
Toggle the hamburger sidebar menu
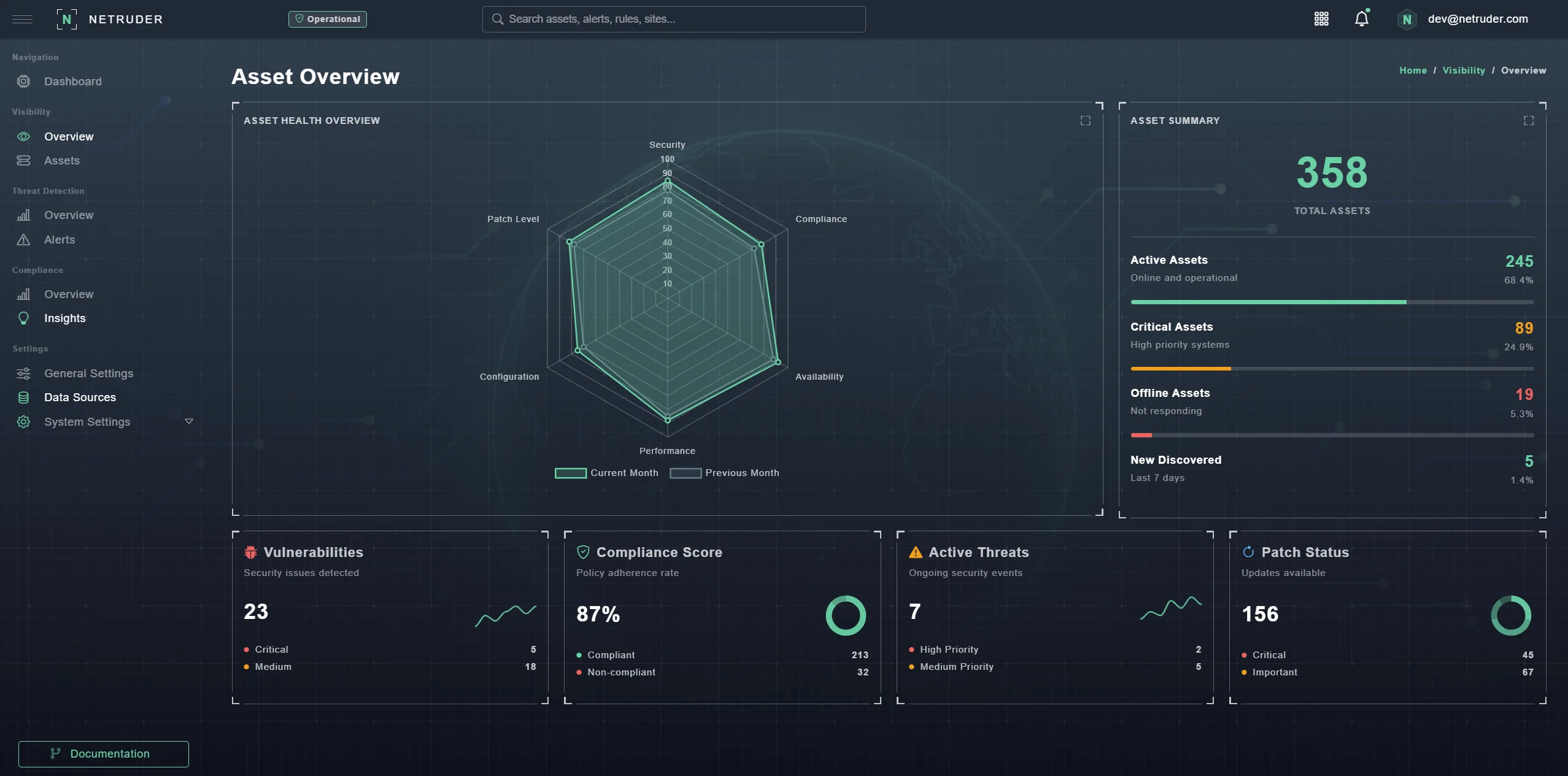pyautogui.click(x=23, y=19)
